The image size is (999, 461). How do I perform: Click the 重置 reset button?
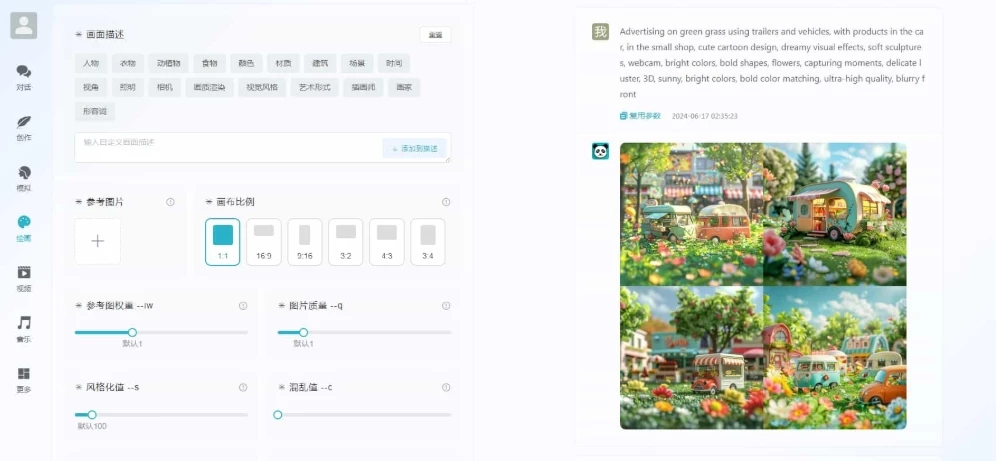[x=435, y=35]
